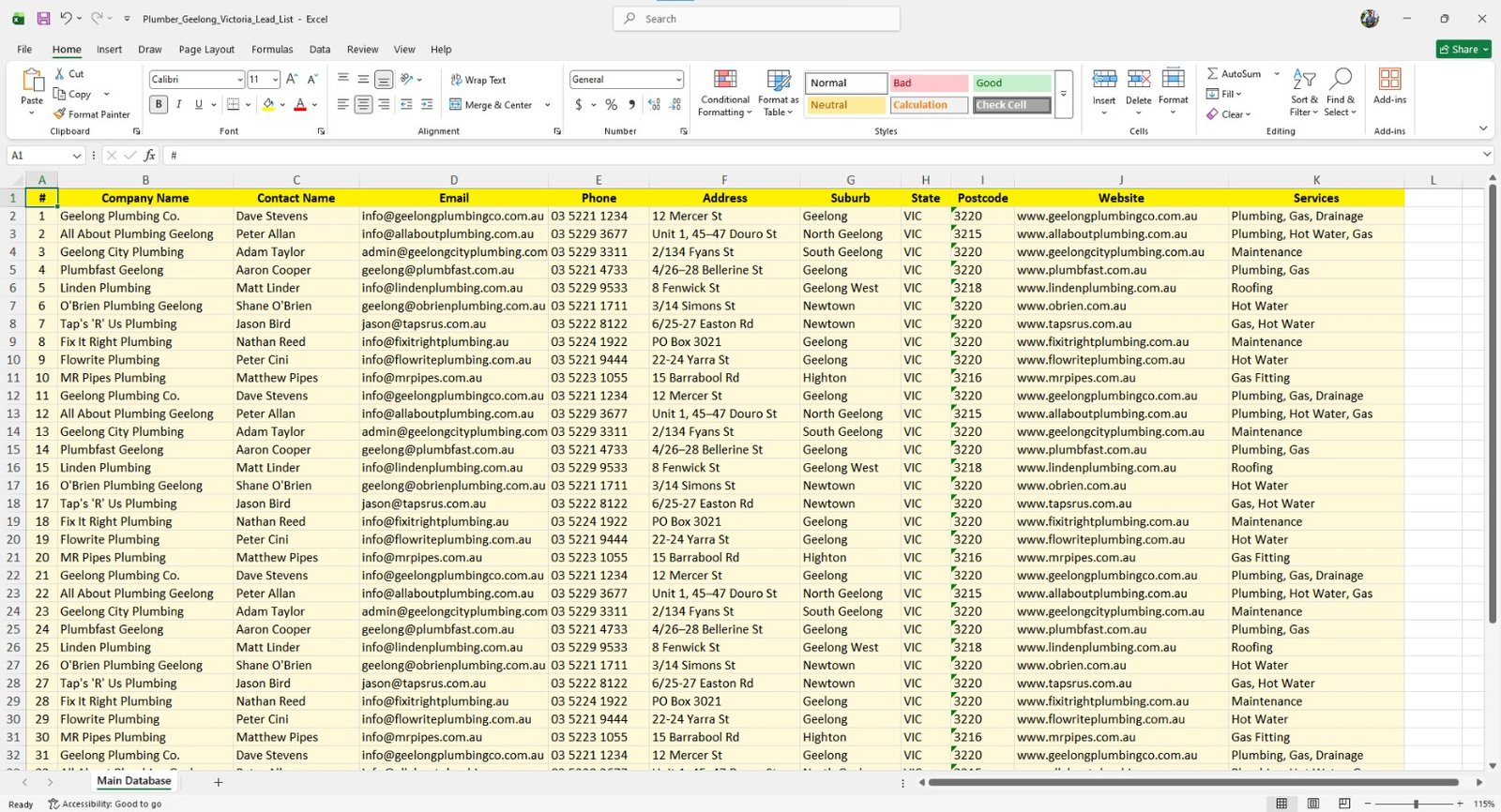Expand the cell styles gallery
Screen dimensions: 1501x812
(1064, 94)
